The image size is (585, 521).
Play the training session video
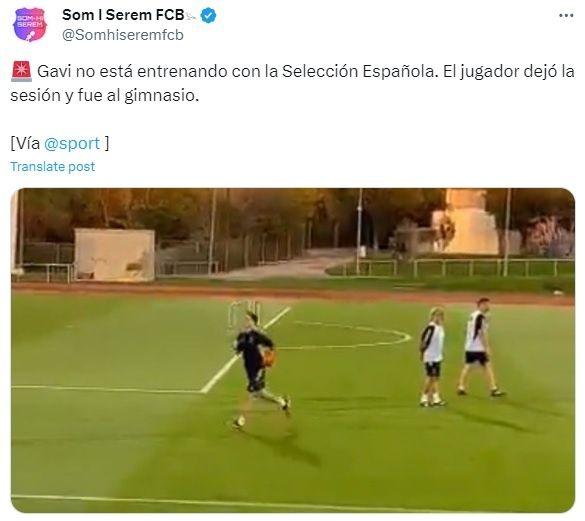[293, 350]
